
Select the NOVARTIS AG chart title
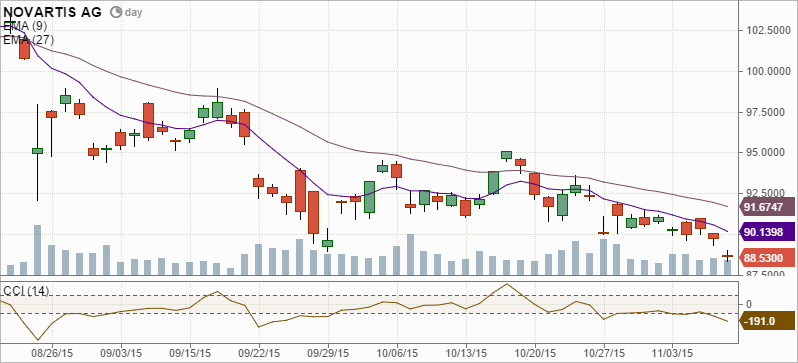click(53, 12)
